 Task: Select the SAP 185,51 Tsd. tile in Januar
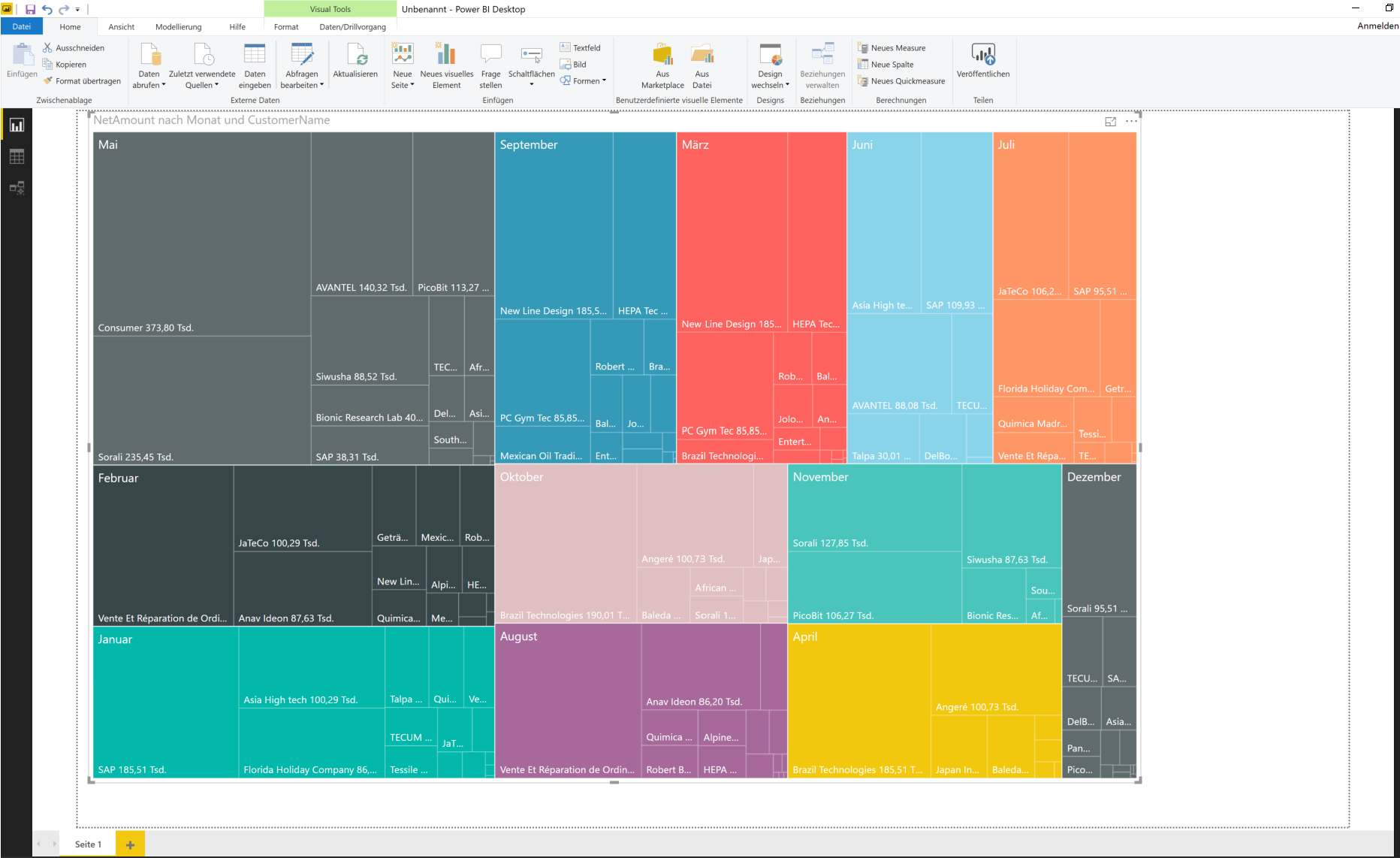click(x=166, y=702)
